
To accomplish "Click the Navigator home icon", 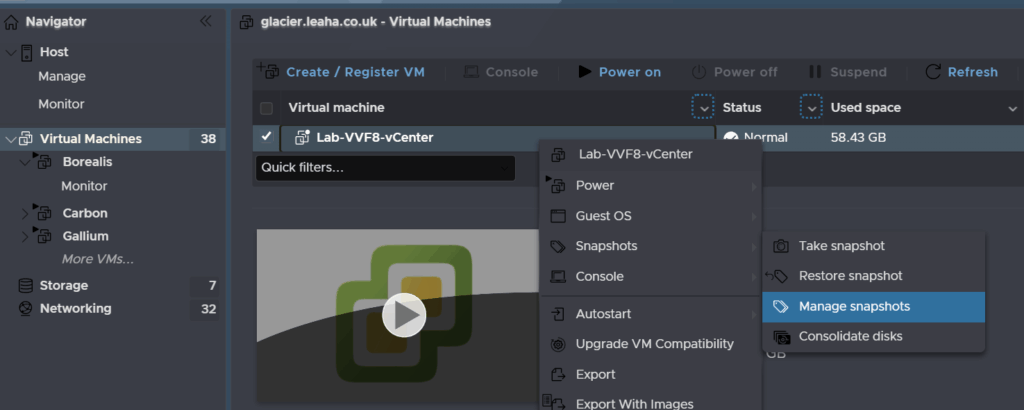I will (11, 22).
